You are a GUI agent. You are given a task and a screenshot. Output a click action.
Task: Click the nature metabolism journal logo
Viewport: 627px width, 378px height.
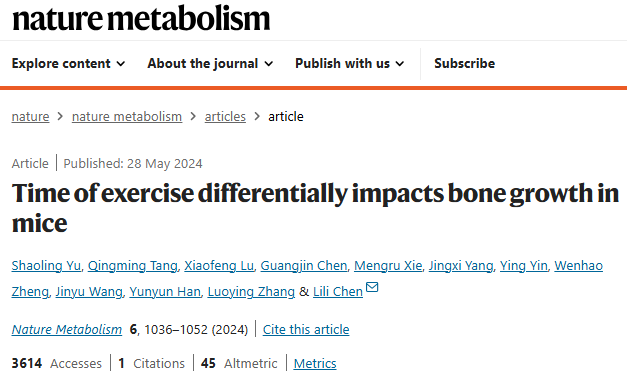[141, 18]
